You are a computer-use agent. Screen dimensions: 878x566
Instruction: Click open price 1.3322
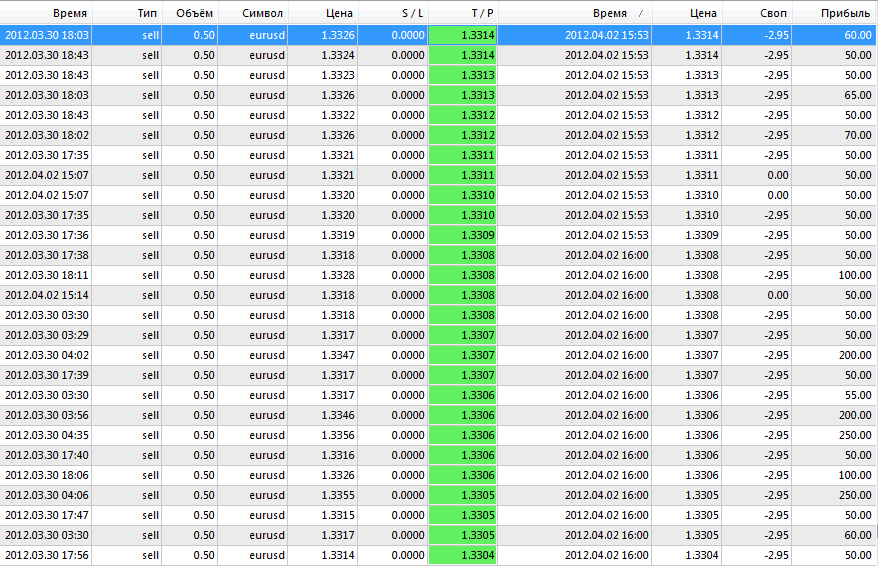pyautogui.click(x=338, y=115)
